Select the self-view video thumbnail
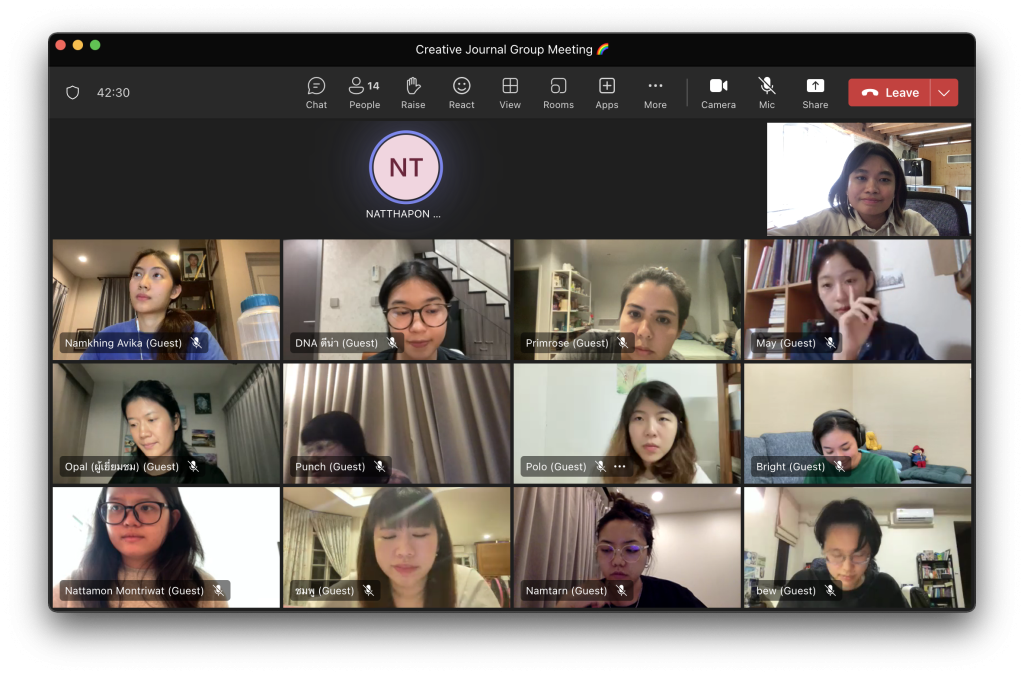The height and width of the screenshot is (676, 1024). (869, 179)
